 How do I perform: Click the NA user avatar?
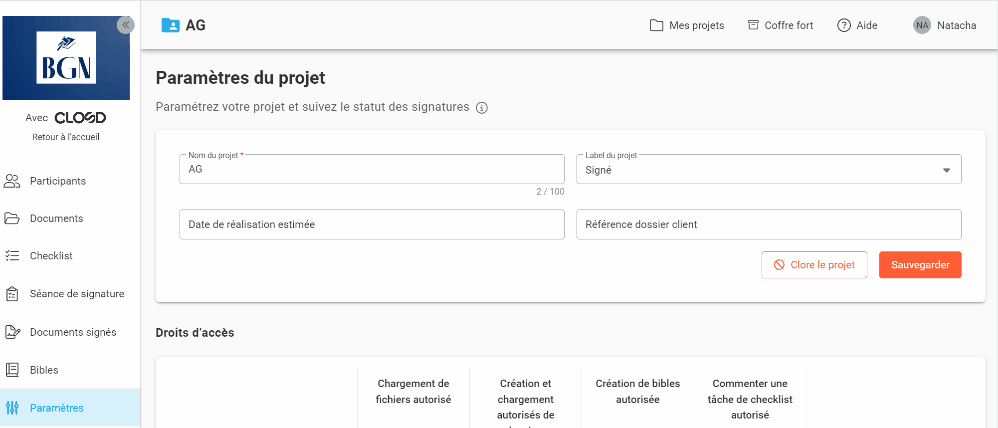click(921, 25)
